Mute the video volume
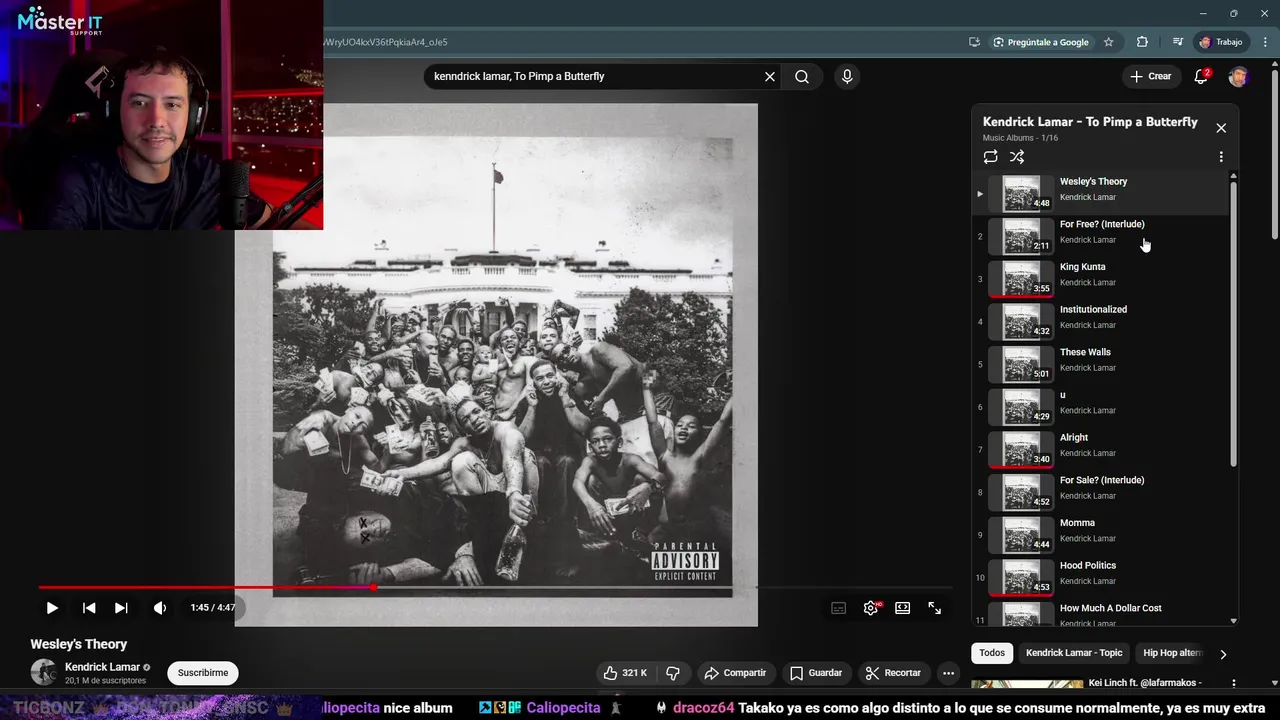Viewport: 1280px width, 720px height. (160, 608)
